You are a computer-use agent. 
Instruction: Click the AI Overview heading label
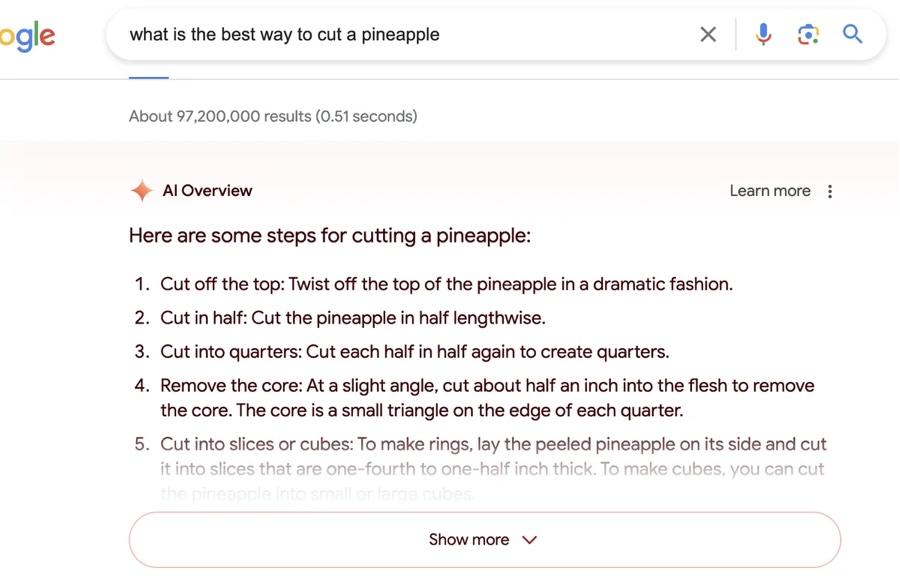(207, 191)
